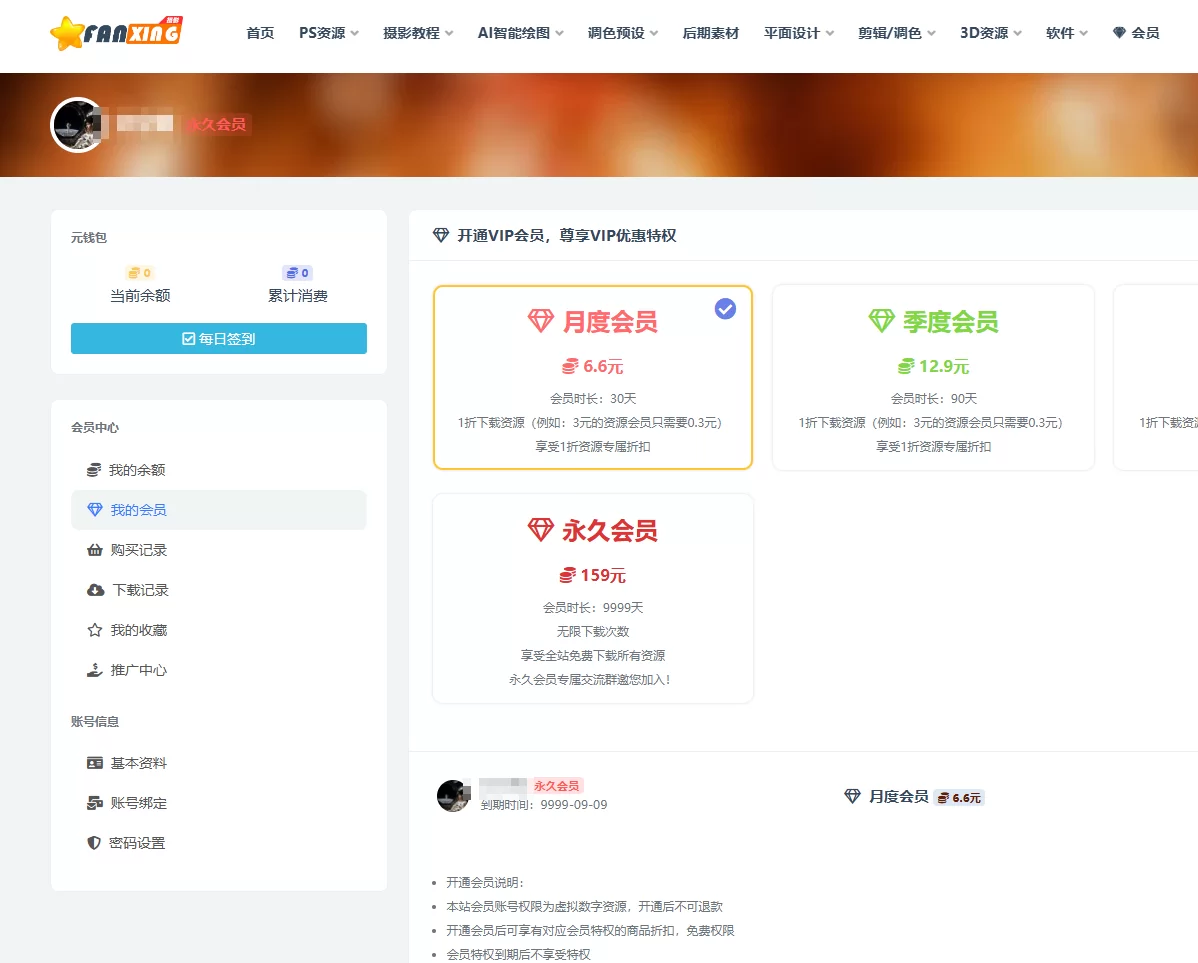Click the cloud download icon beside 下载记录
The width and height of the screenshot is (1198, 963).
[96, 590]
